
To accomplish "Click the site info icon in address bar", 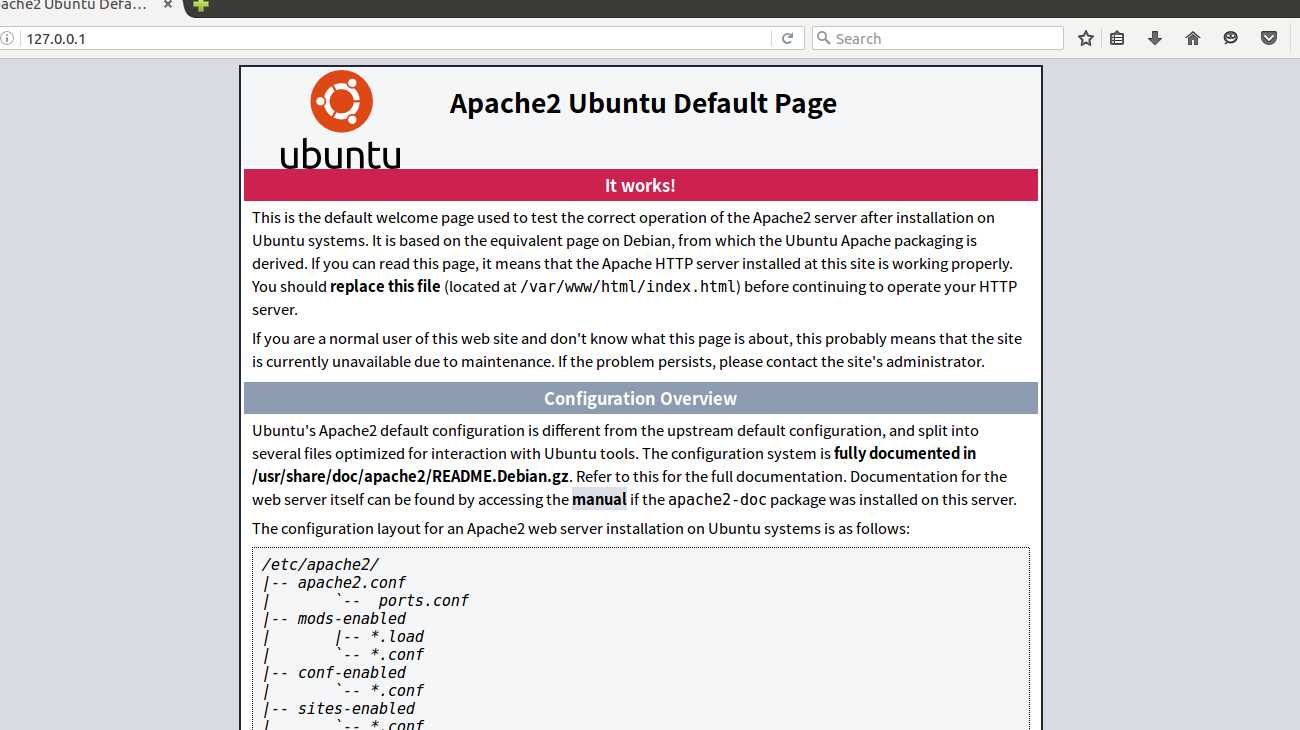I will point(6,39).
